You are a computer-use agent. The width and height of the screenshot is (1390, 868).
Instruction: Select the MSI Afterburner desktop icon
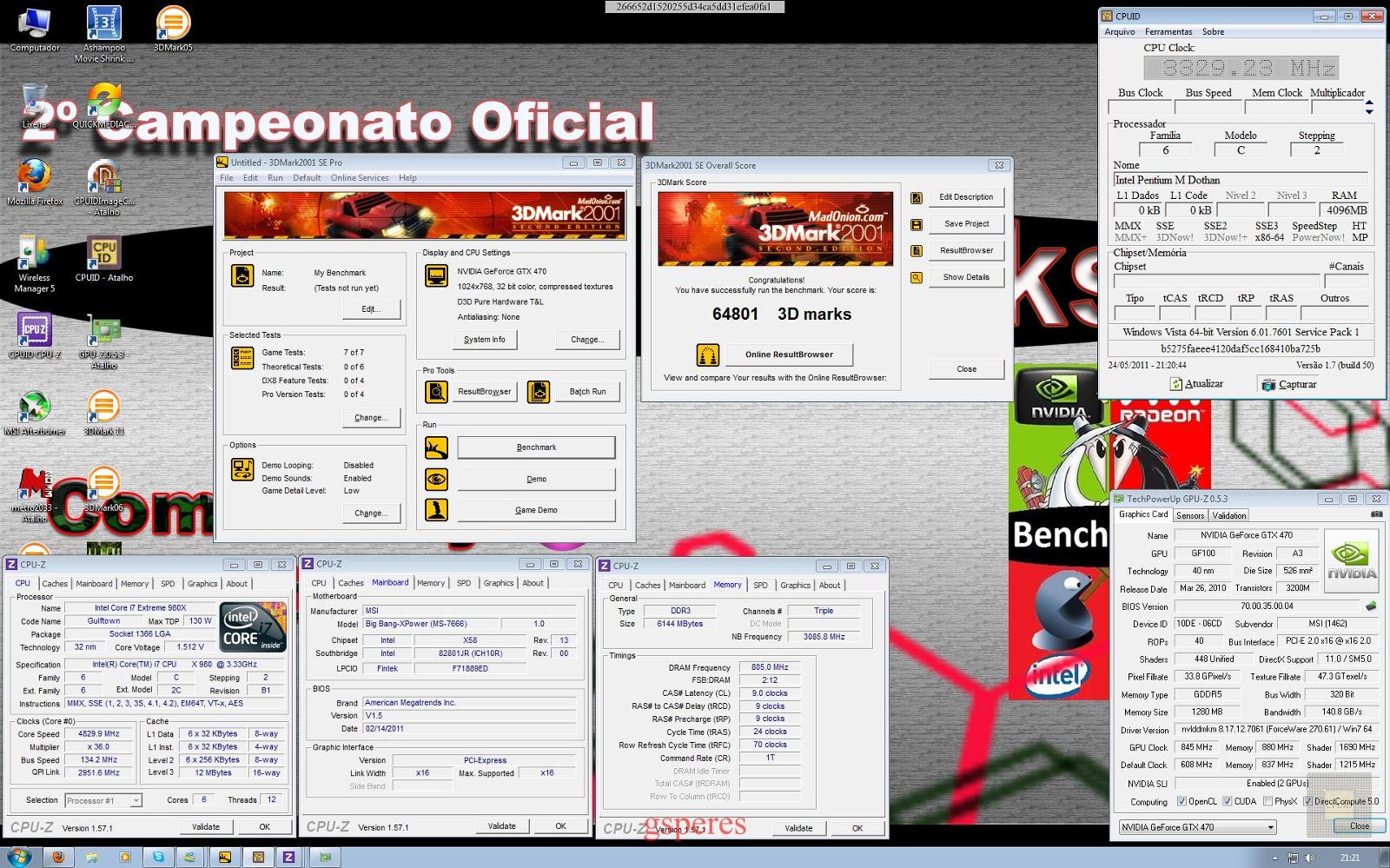click(x=35, y=413)
